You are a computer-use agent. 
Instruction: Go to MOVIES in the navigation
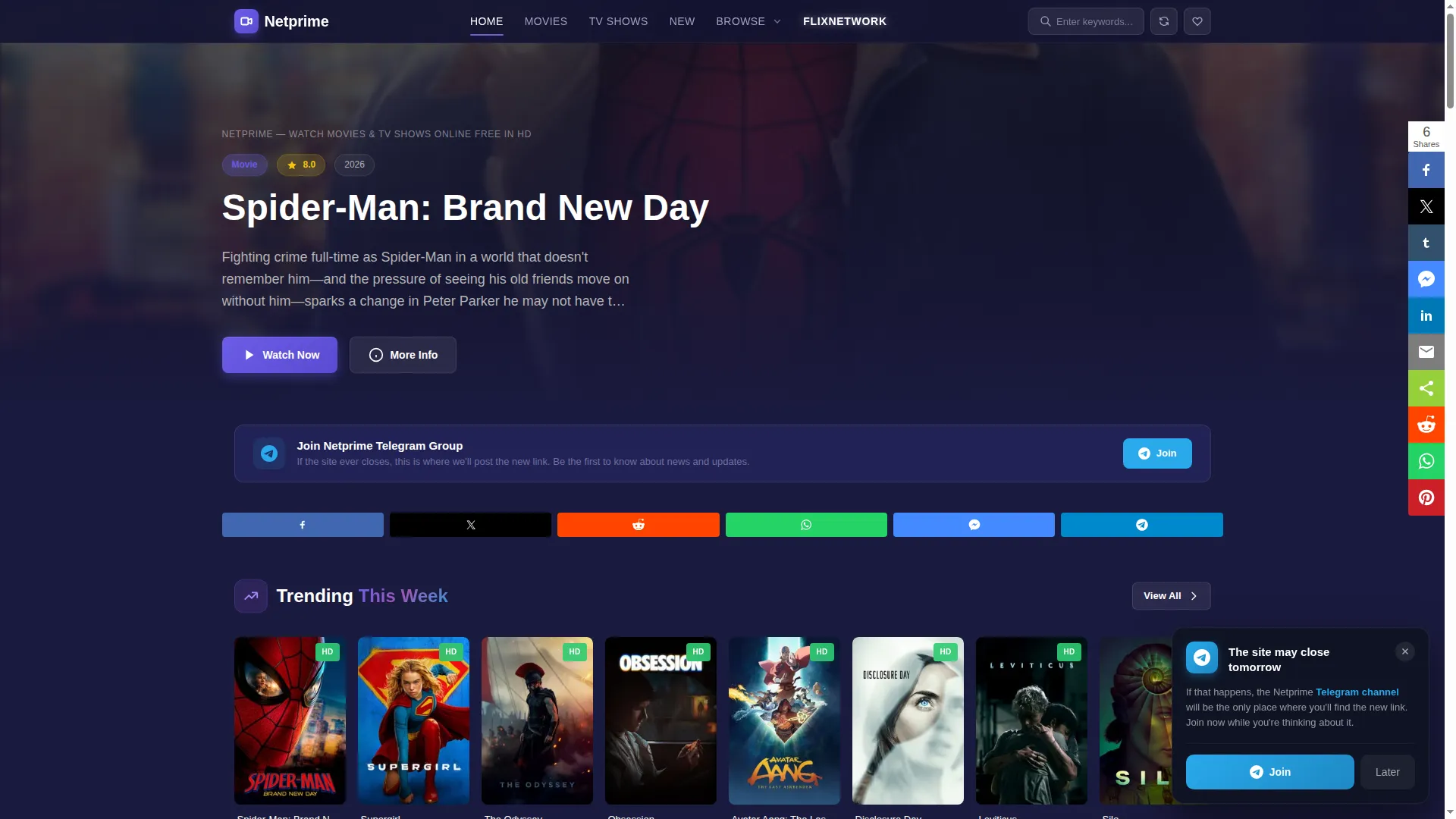click(546, 21)
